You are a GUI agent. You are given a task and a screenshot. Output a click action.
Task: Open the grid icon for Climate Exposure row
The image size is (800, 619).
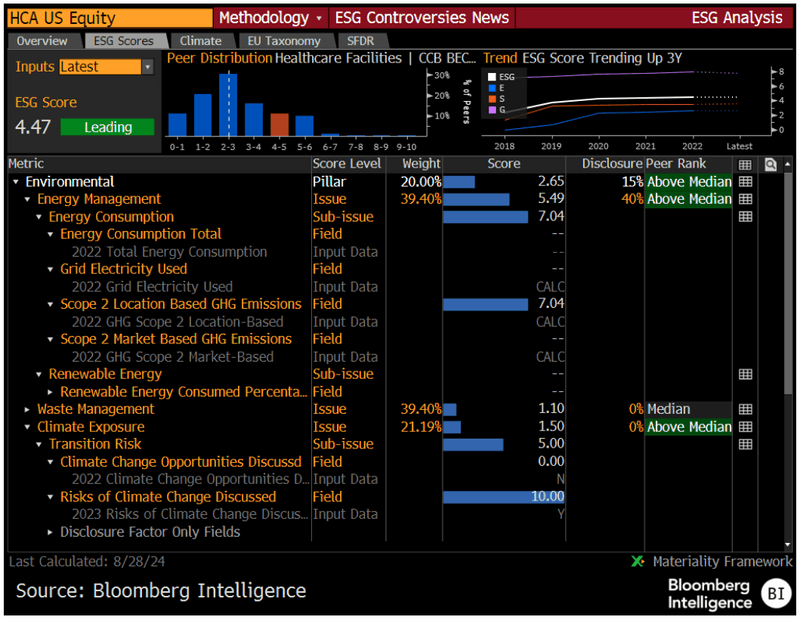[x=745, y=427]
